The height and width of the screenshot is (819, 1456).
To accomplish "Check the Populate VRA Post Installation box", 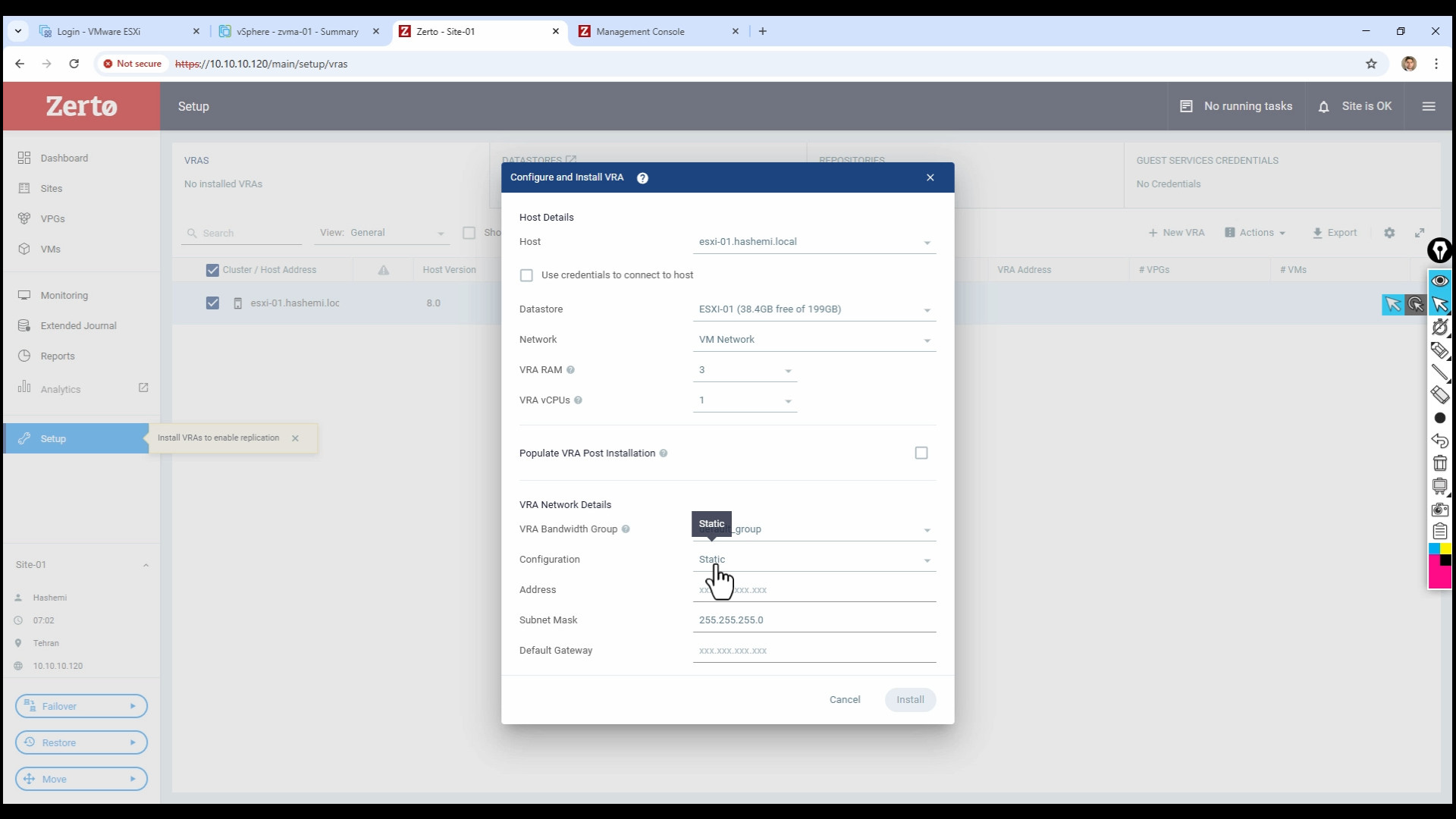I will 921,453.
